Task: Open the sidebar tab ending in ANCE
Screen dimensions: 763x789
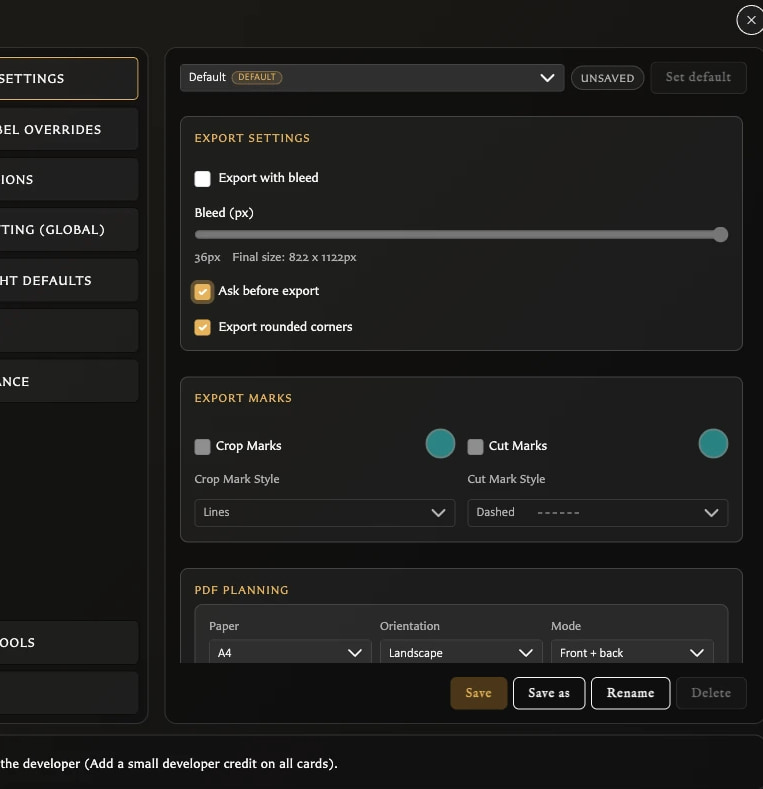Action: 68,381
